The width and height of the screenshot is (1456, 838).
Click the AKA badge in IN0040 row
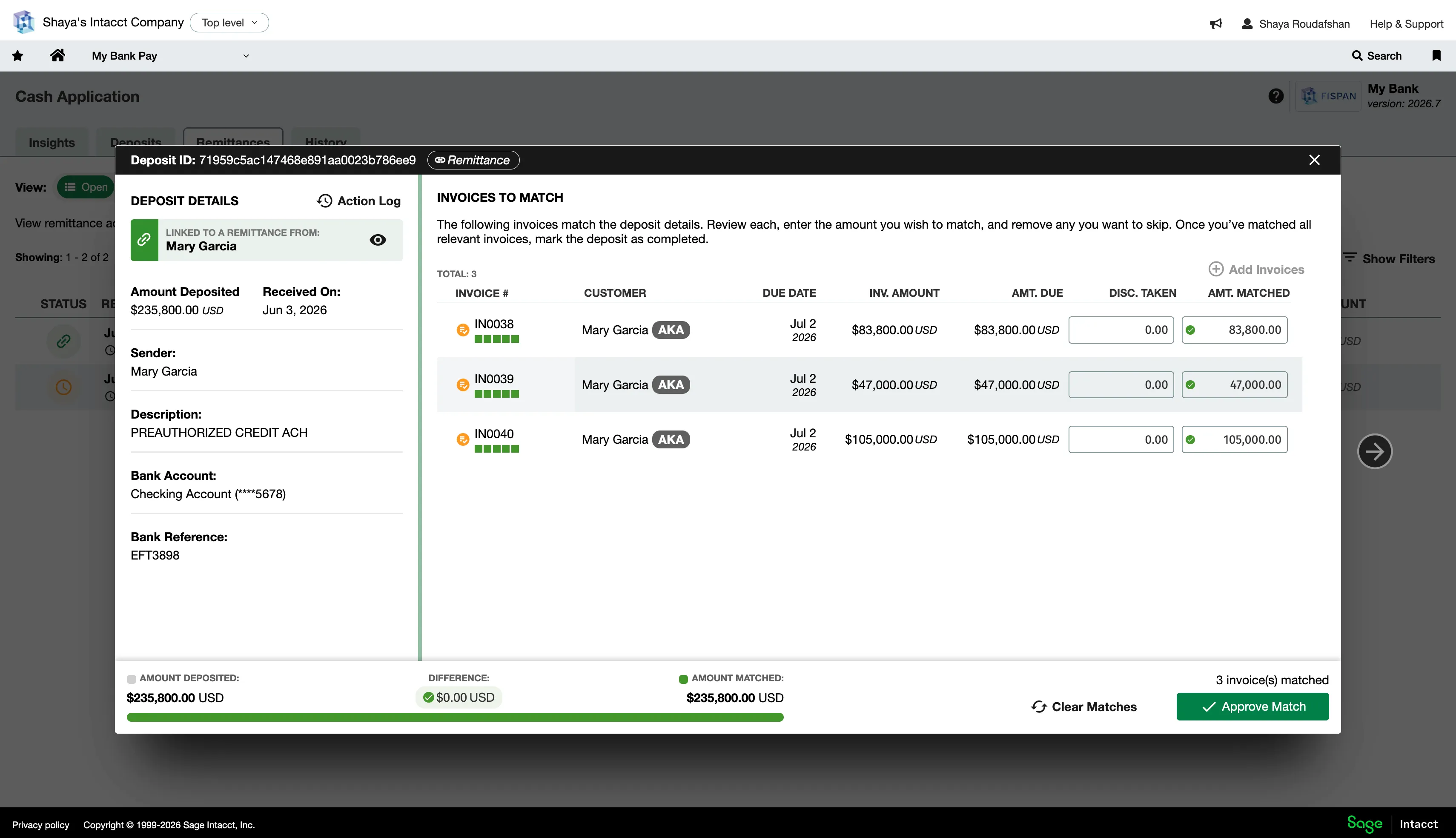(671, 440)
